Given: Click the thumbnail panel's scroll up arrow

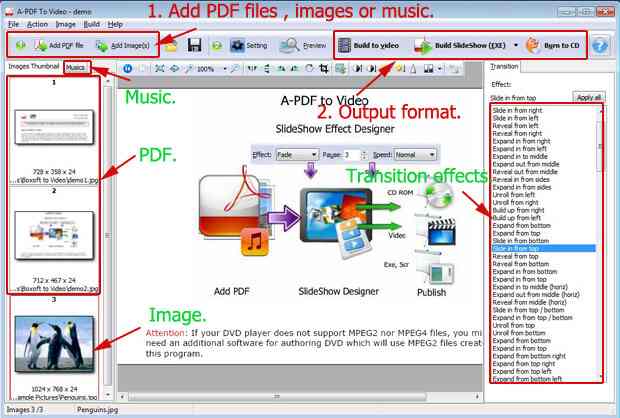Looking at the screenshot, I should (x=108, y=81).
